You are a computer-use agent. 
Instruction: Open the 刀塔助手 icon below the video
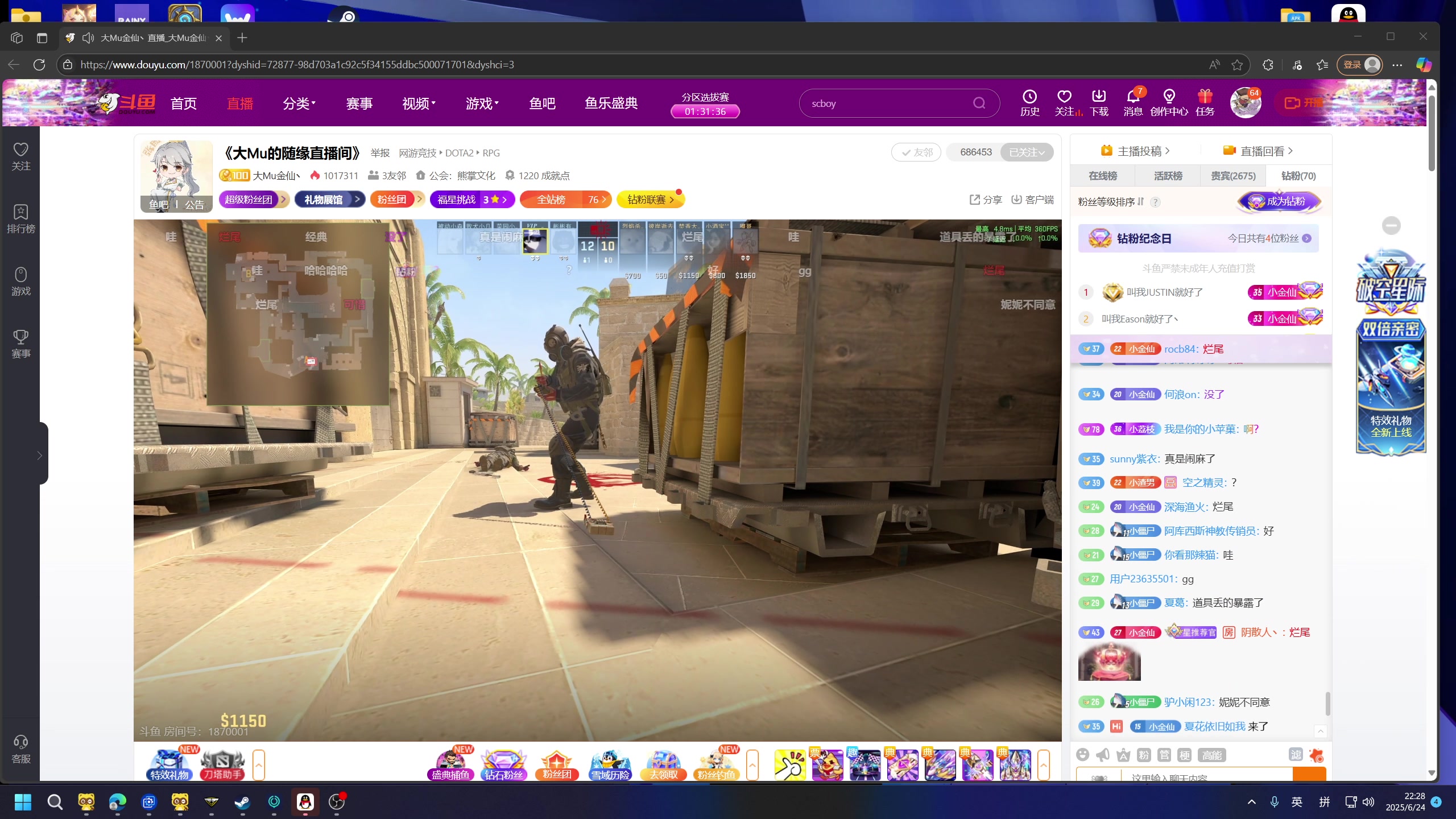pyautogui.click(x=222, y=764)
